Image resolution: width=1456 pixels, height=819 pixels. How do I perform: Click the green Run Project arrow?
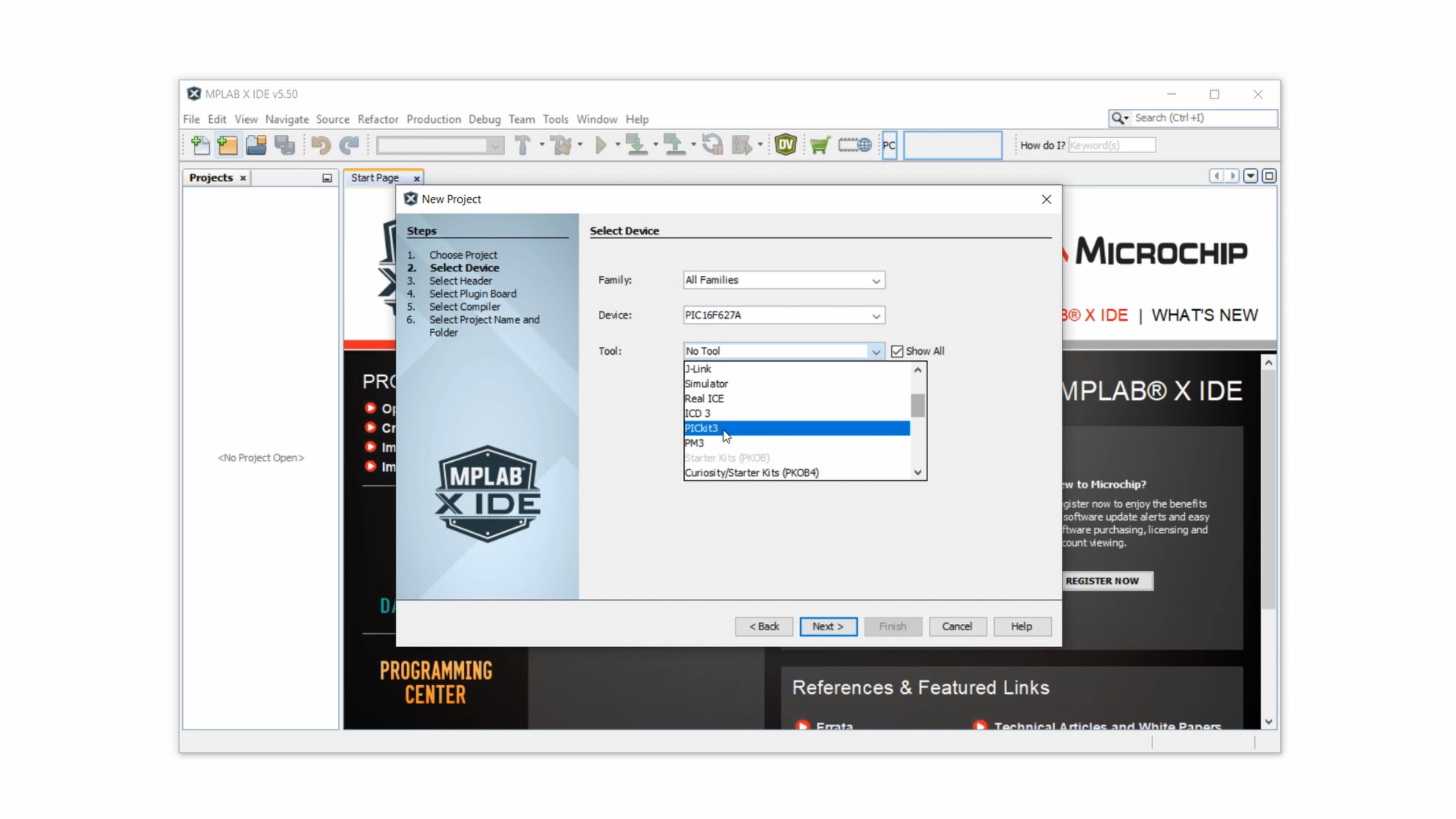point(601,145)
